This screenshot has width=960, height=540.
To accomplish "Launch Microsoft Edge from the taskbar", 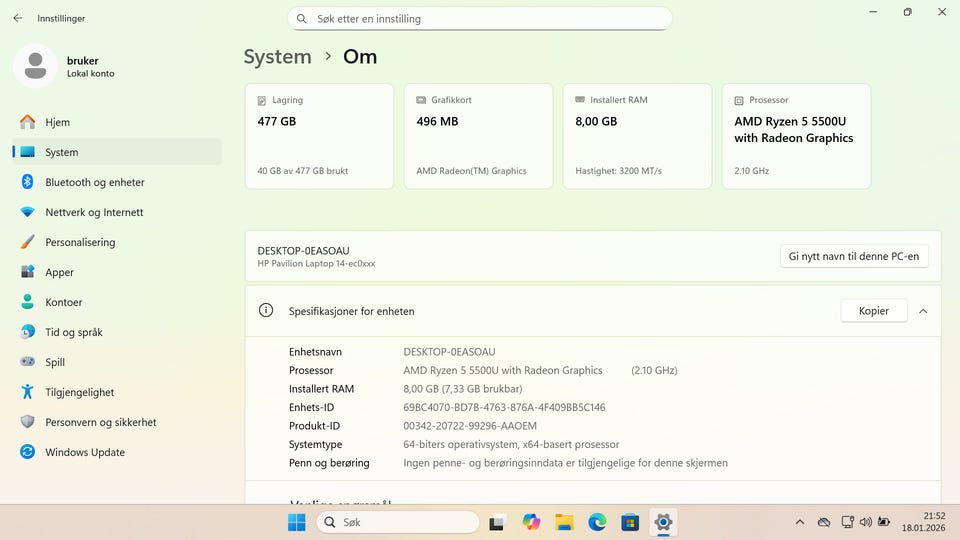I will point(597,522).
